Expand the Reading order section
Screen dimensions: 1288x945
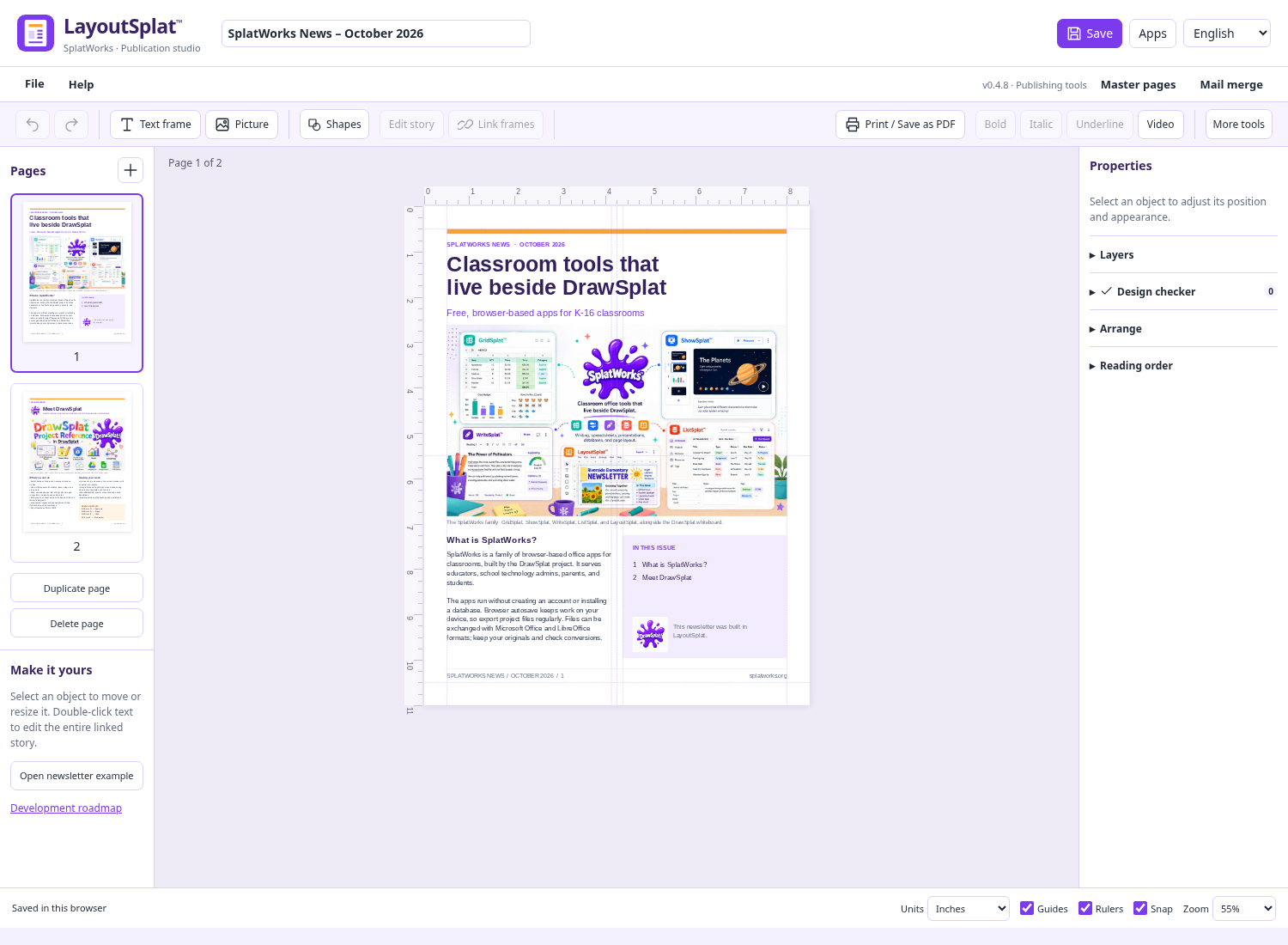click(x=1183, y=366)
